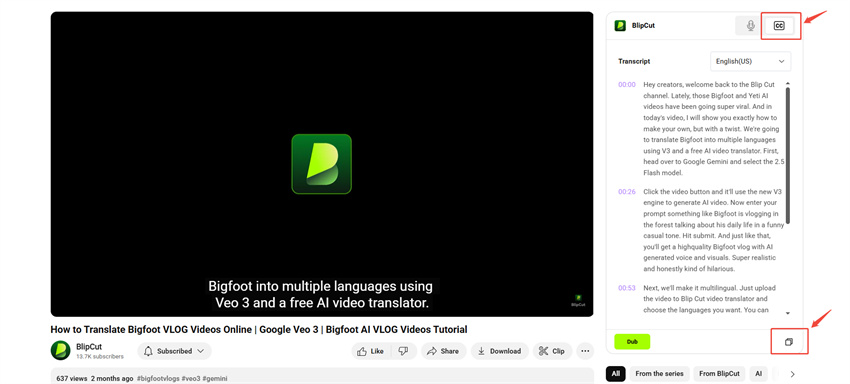Click the BlipCut watermark in the video corner

coord(578,301)
